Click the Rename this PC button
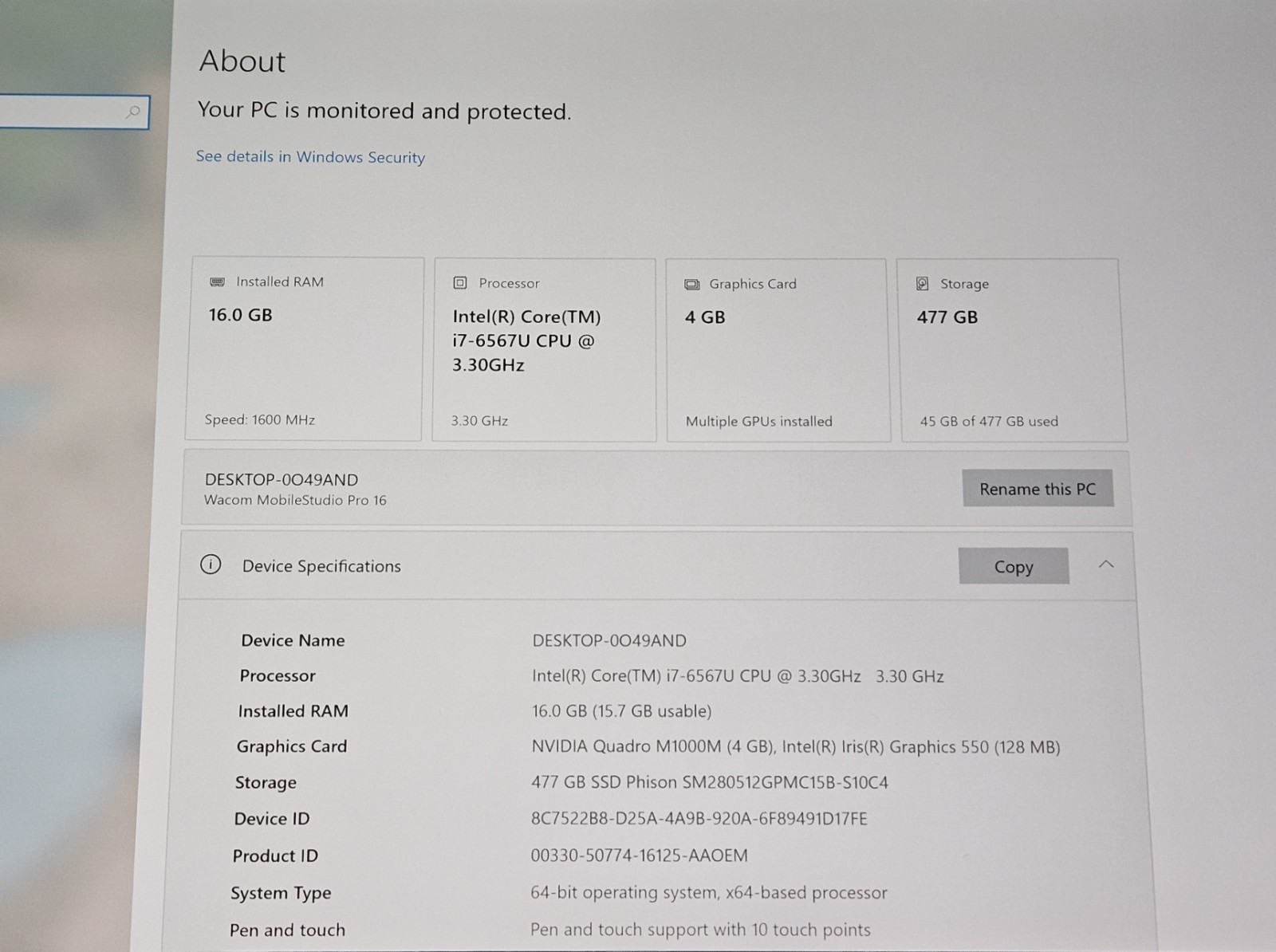Viewport: 1276px width, 952px height. 1038,488
